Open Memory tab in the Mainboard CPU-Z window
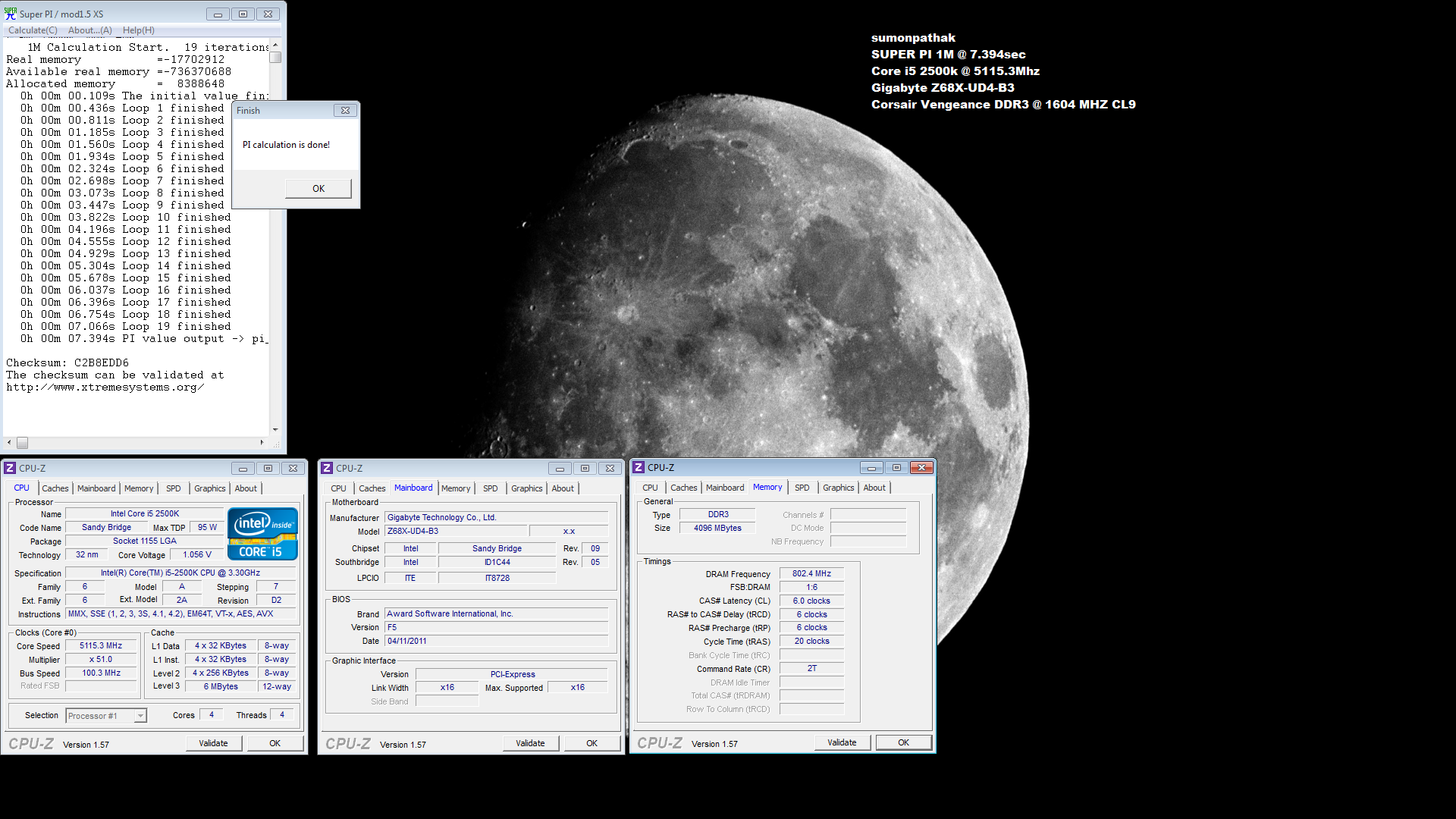The width and height of the screenshot is (1456, 819). (x=456, y=488)
